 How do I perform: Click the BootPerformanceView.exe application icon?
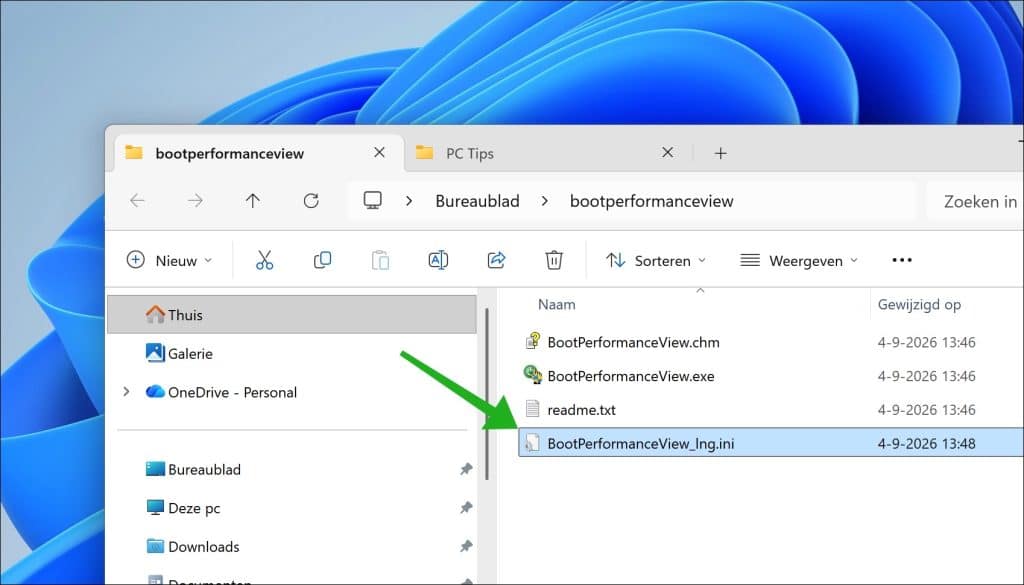(533, 375)
